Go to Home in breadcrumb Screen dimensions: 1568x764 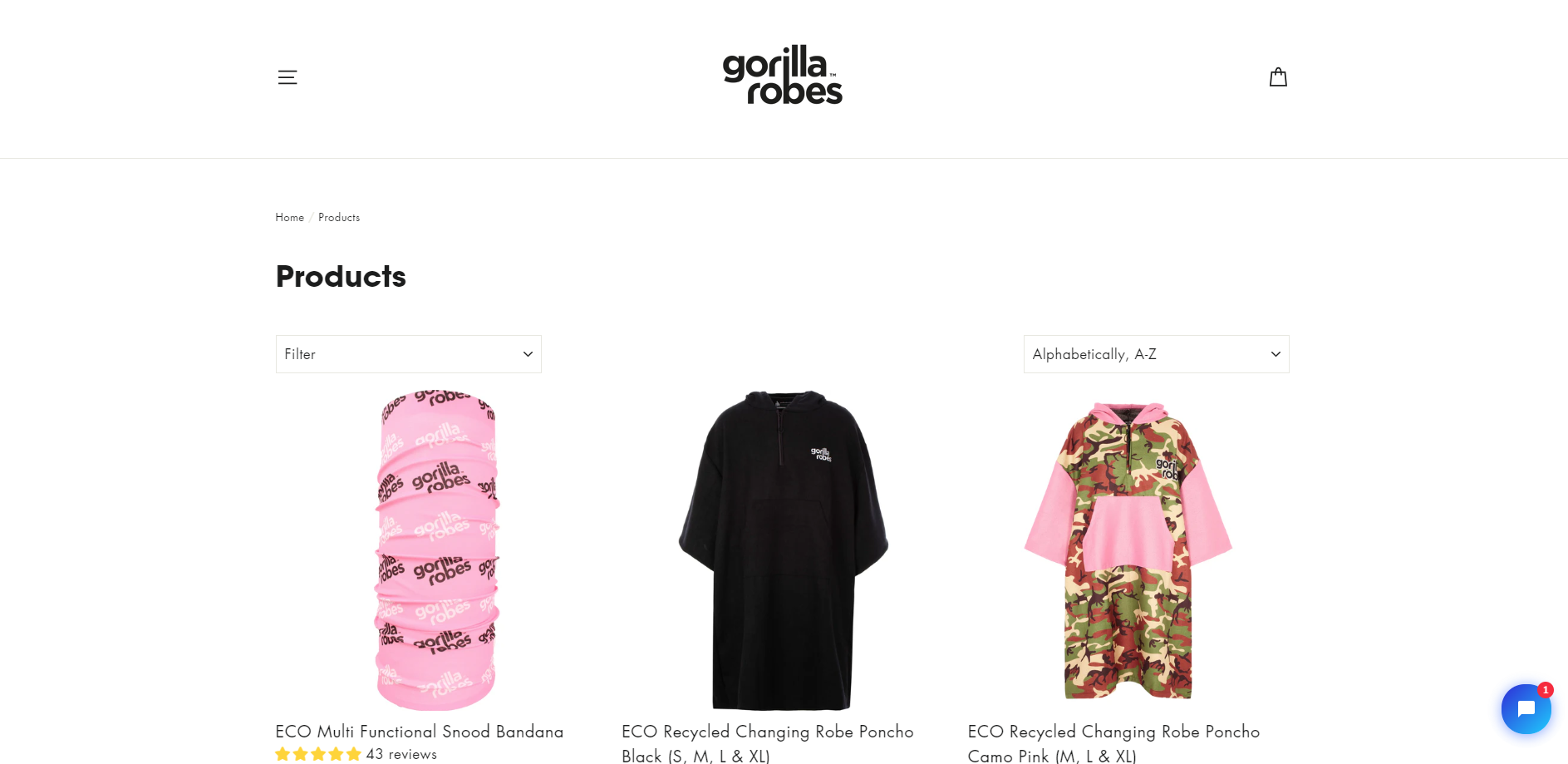tap(290, 217)
